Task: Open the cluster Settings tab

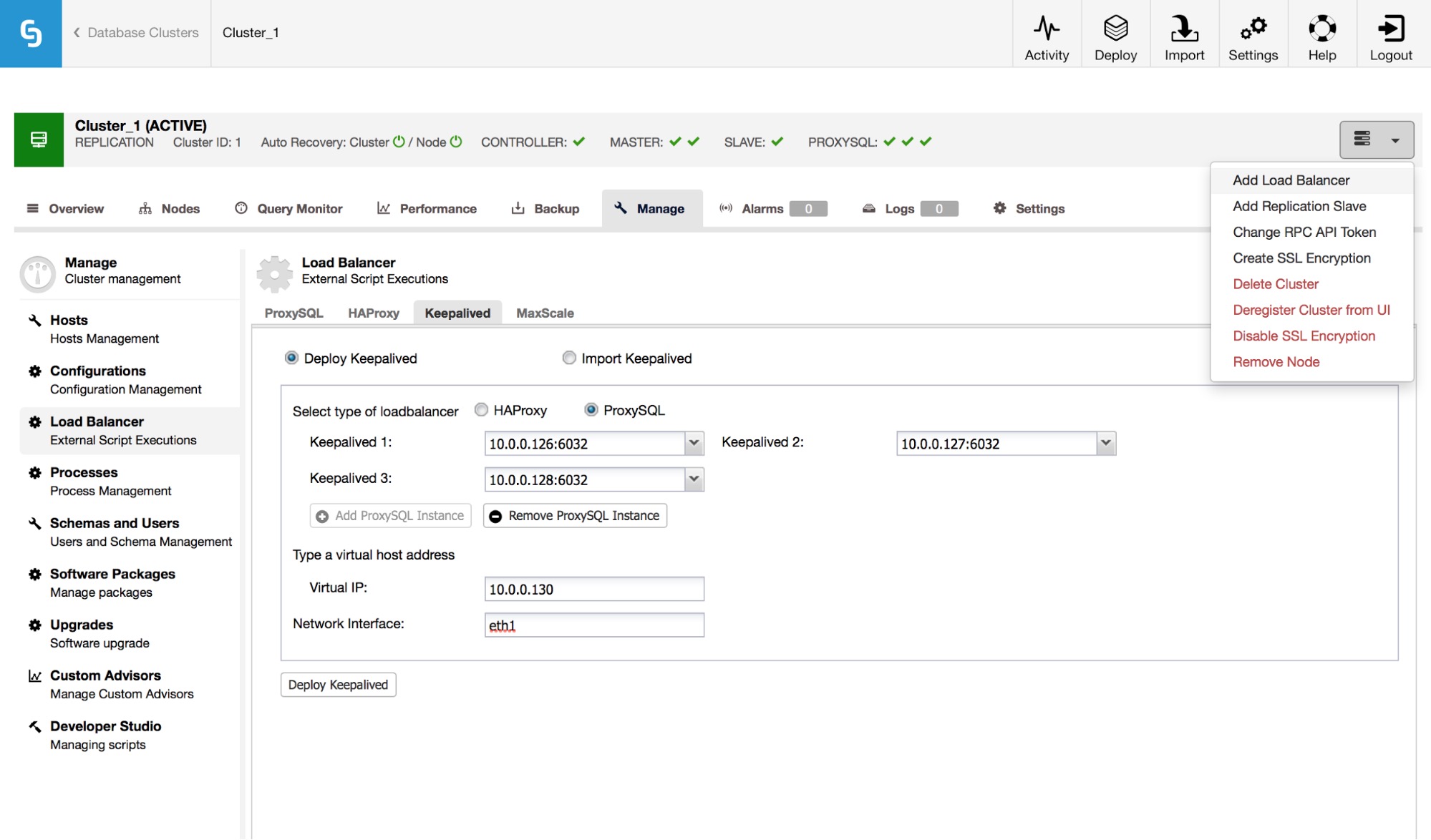Action: point(1029,208)
